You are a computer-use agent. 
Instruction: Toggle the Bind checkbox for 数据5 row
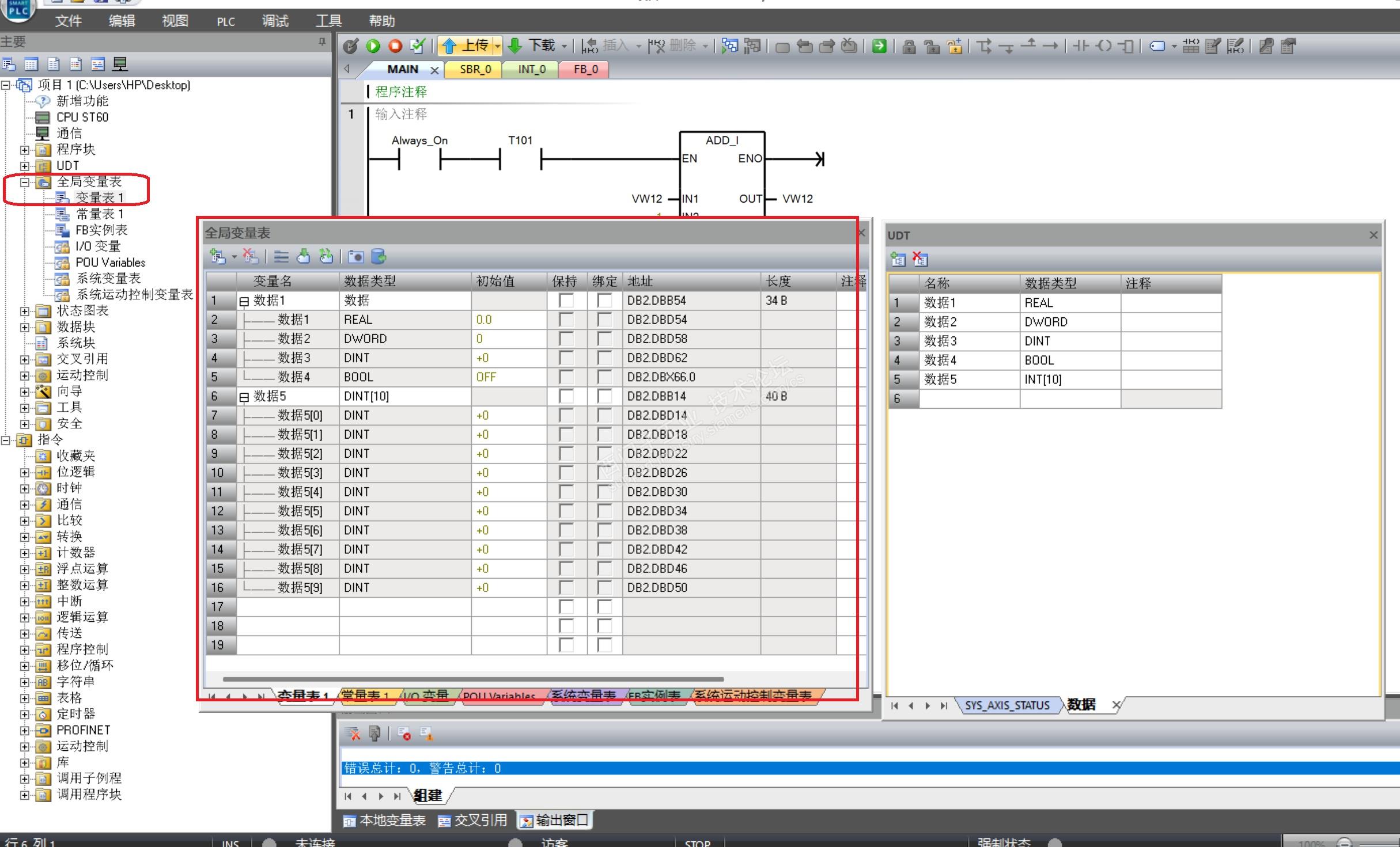click(x=604, y=396)
